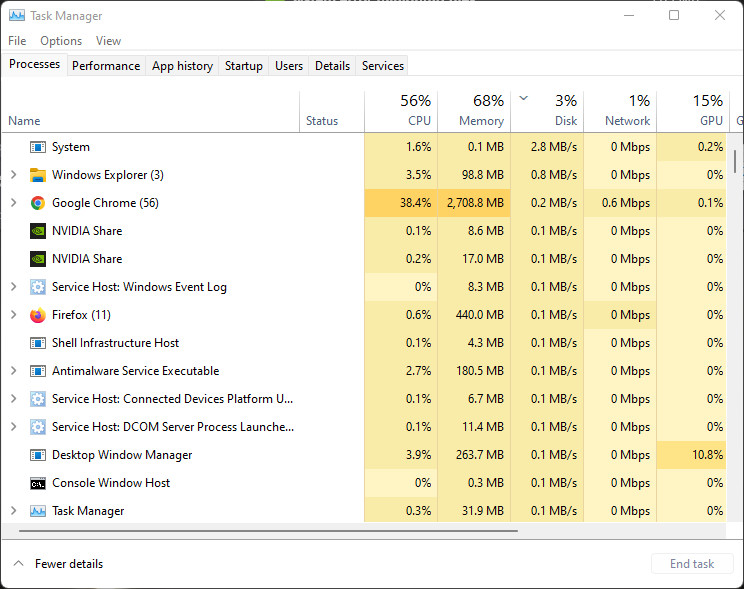Image resolution: width=744 pixels, height=589 pixels.
Task: Click the Antimalware Service Executable icon
Action: 38,371
